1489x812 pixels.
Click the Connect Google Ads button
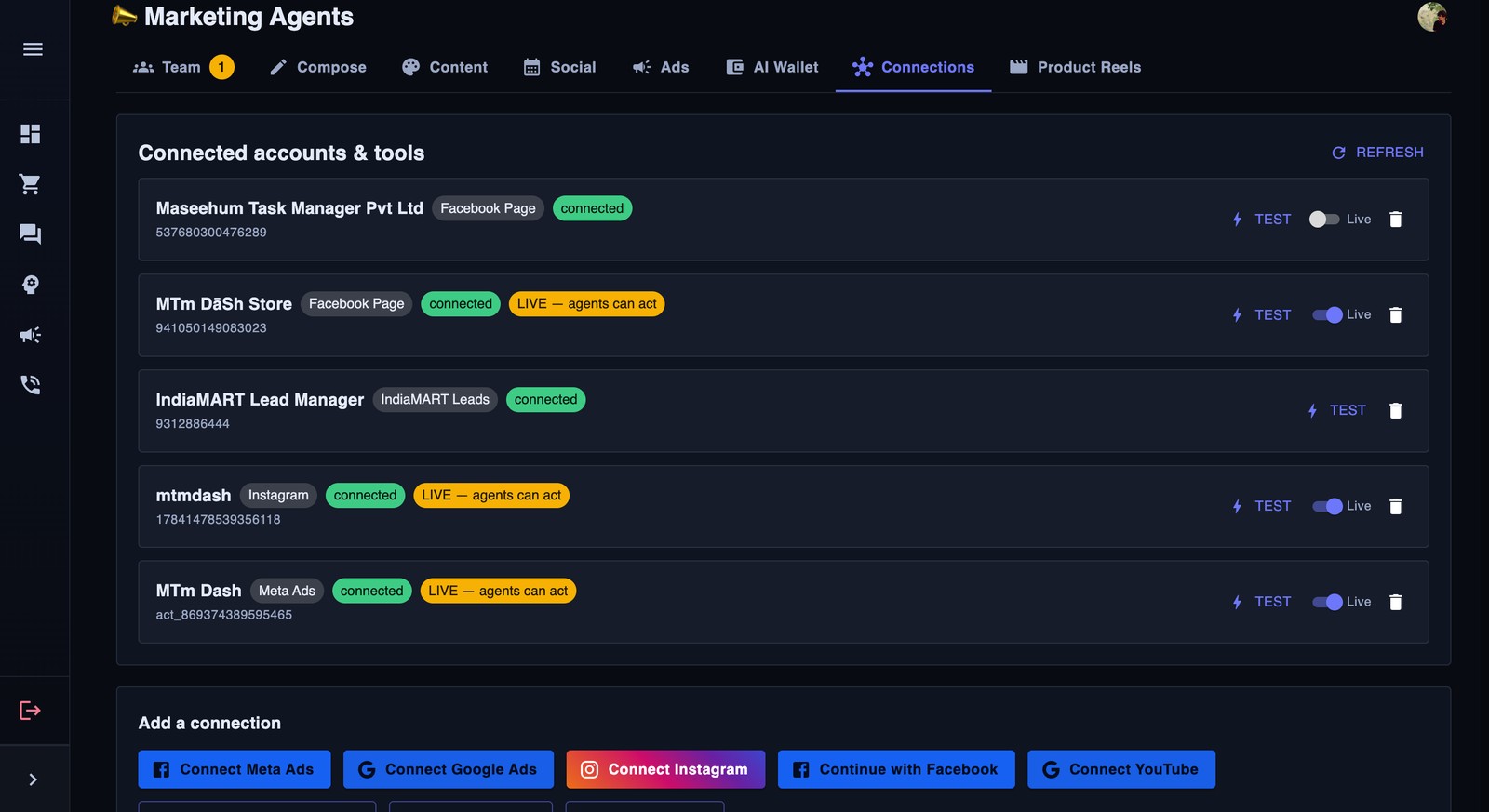click(449, 770)
